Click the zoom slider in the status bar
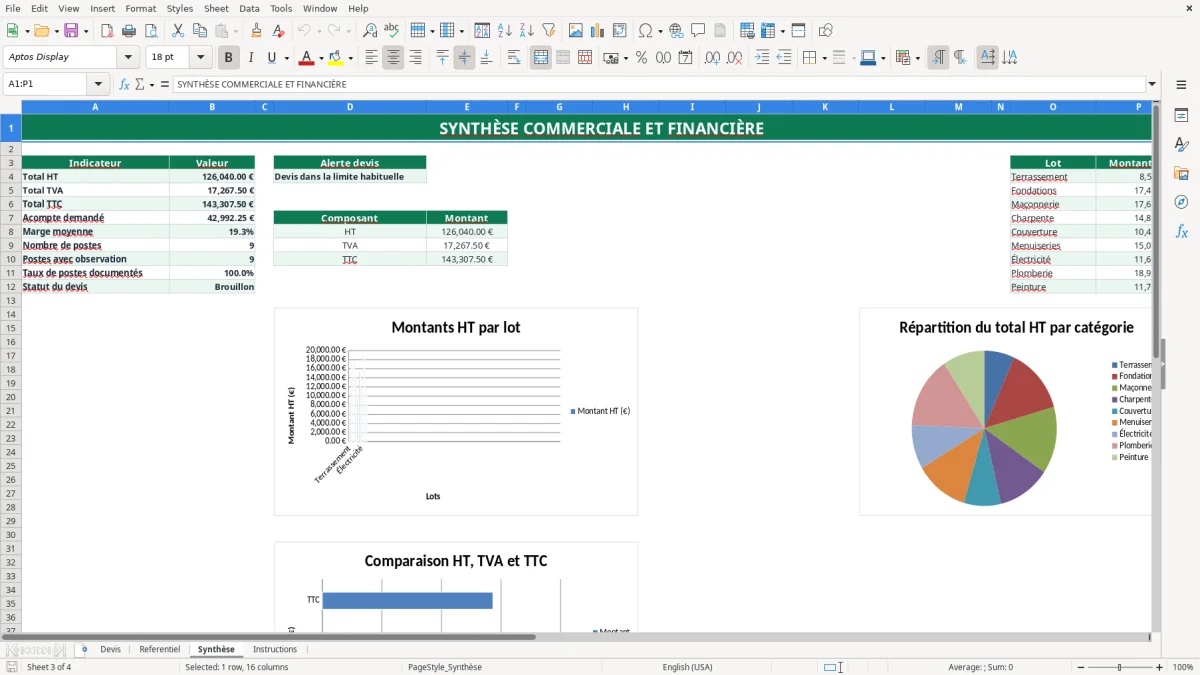This screenshot has height=675, width=1200. click(x=1119, y=667)
